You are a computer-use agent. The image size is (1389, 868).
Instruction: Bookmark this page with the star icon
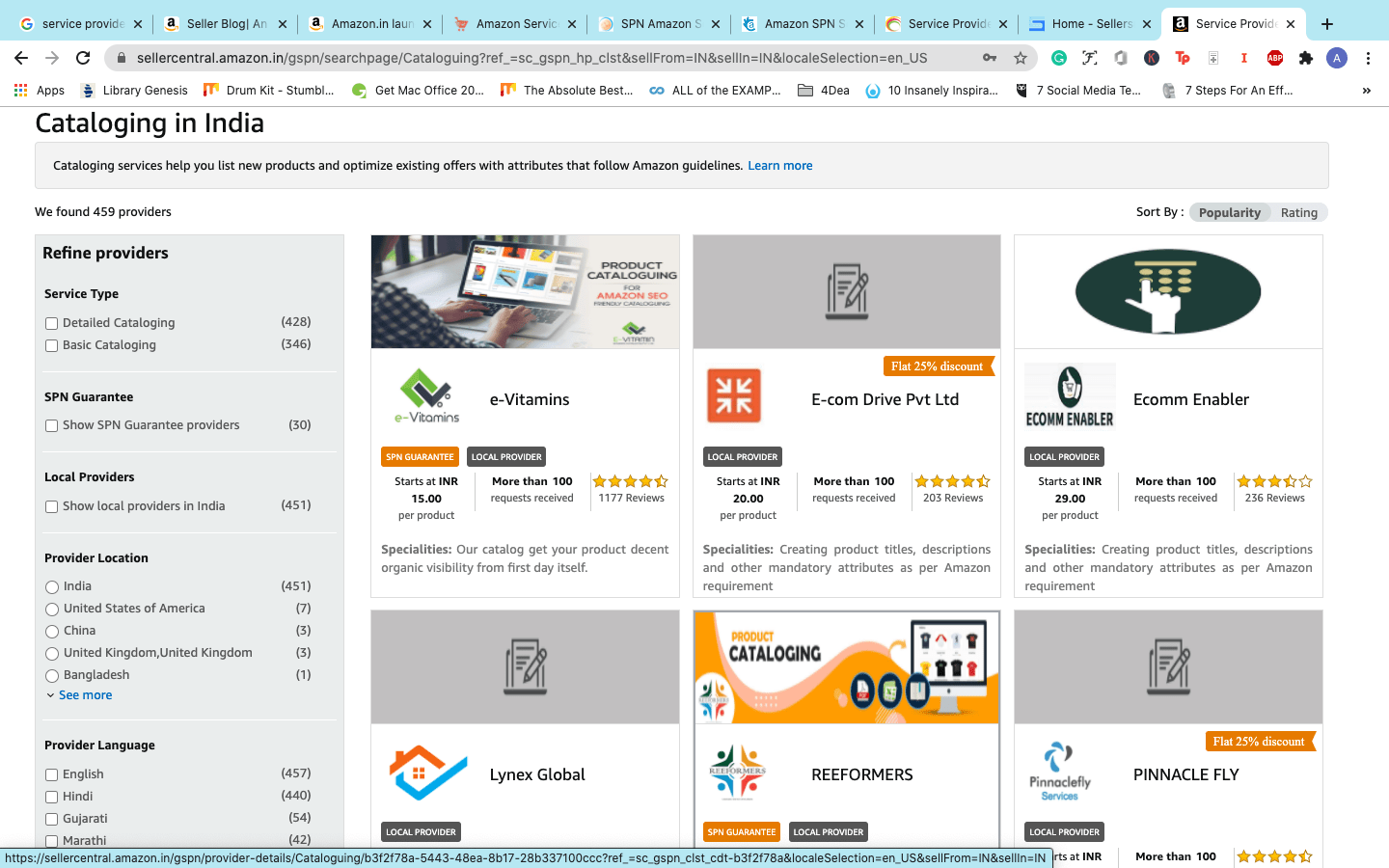pos(1021,58)
